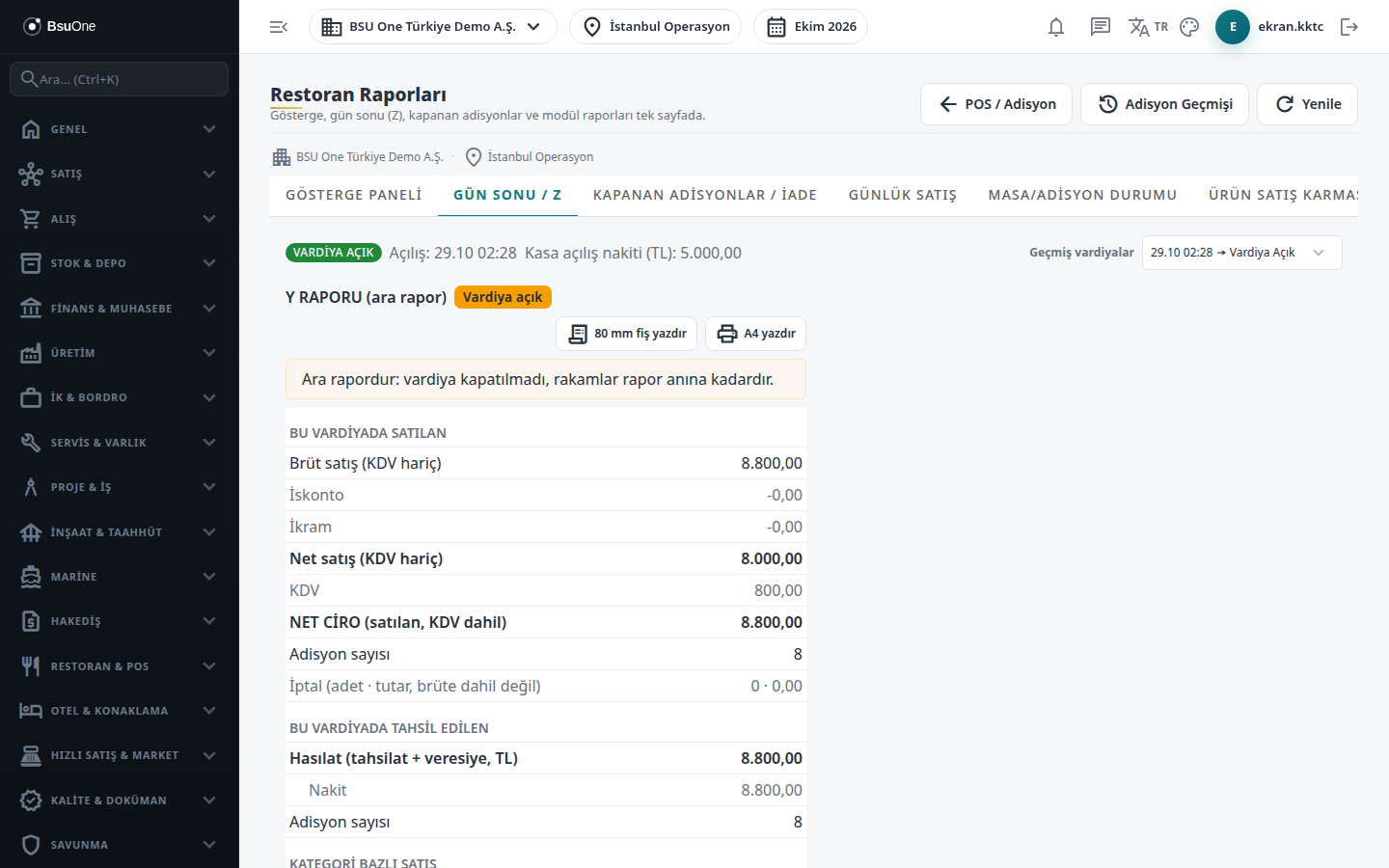
Task: Change language using the TR translate icon
Action: pos(1148,27)
